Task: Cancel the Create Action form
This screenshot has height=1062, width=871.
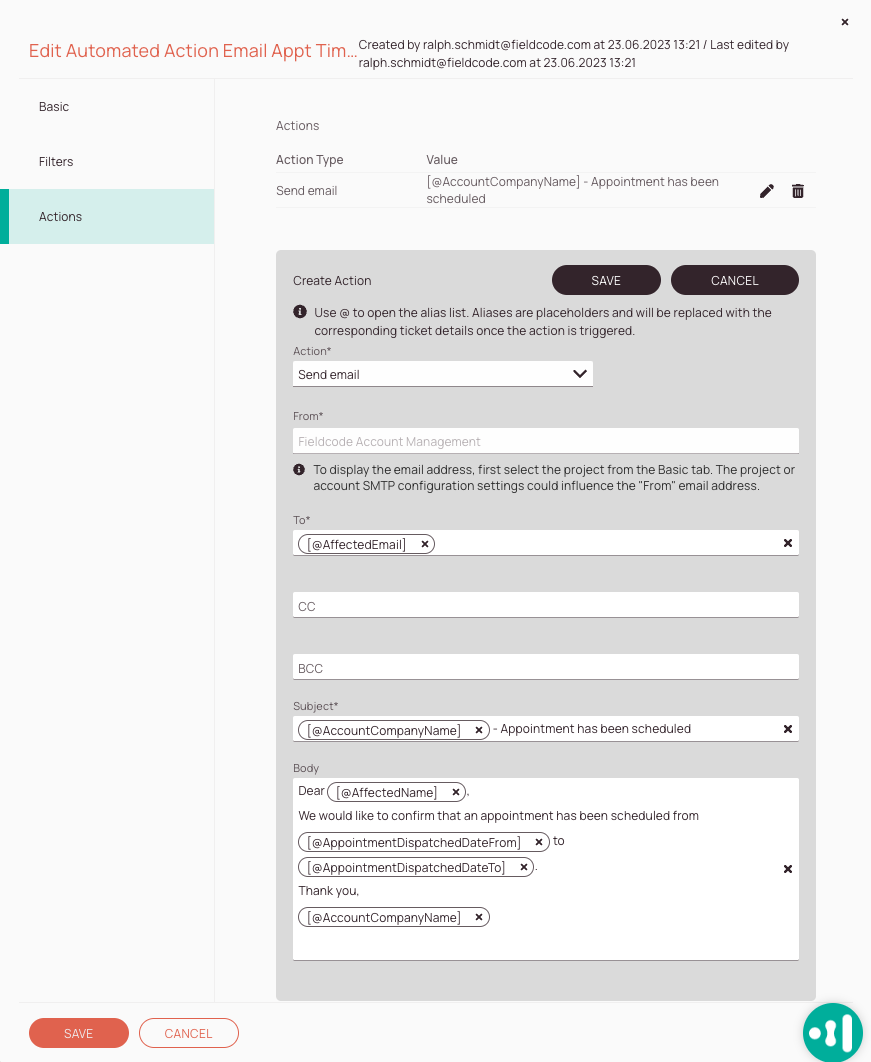Action: (734, 280)
